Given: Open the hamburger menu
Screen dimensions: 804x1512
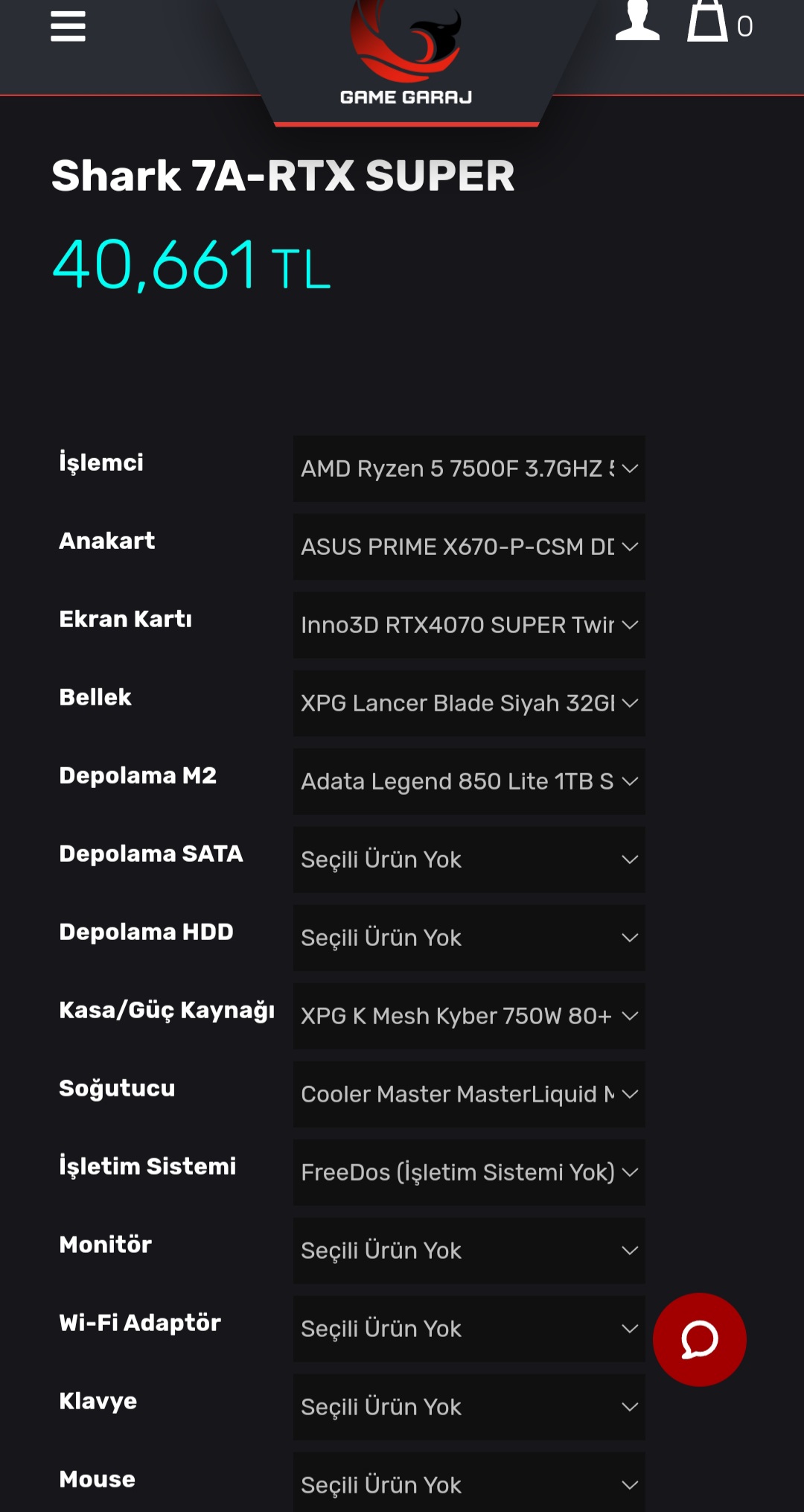Looking at the screenshot, I should 68,27.
